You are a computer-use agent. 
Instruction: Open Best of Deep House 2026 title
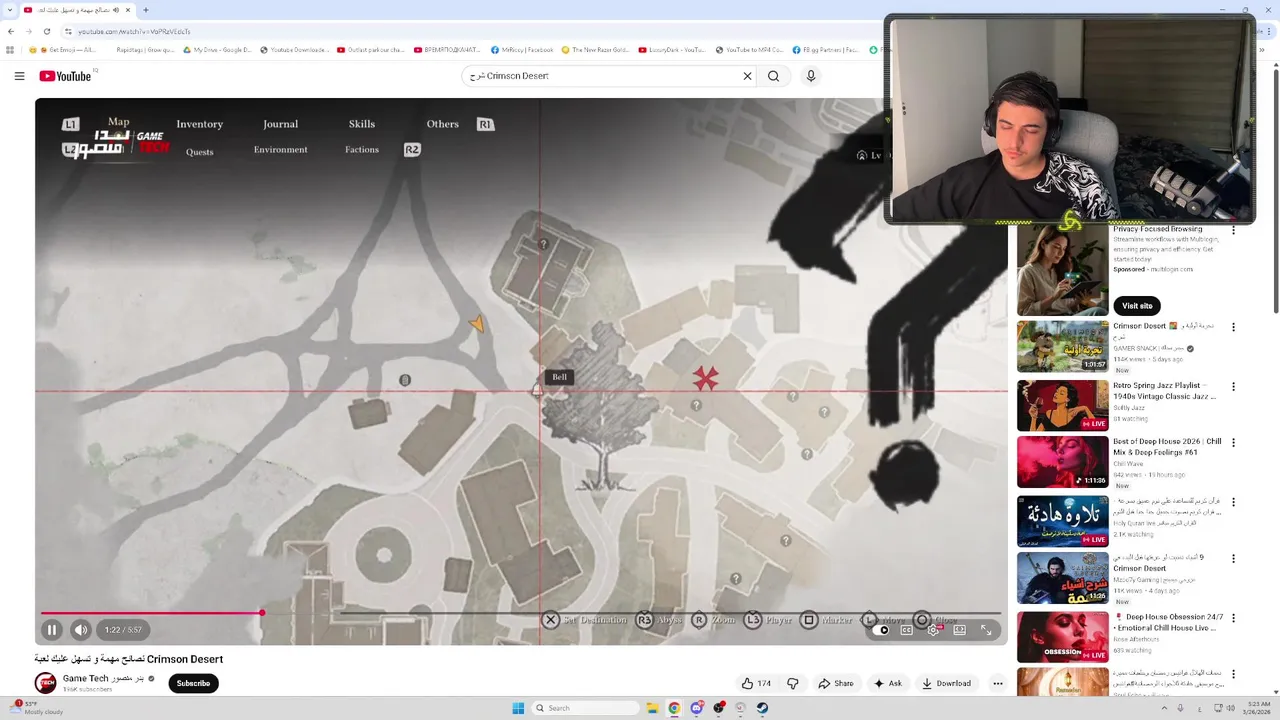pos(1168,446)
